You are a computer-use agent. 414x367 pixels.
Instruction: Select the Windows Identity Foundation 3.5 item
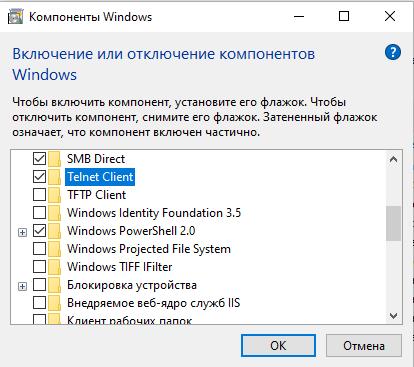[x=154, y=213]
